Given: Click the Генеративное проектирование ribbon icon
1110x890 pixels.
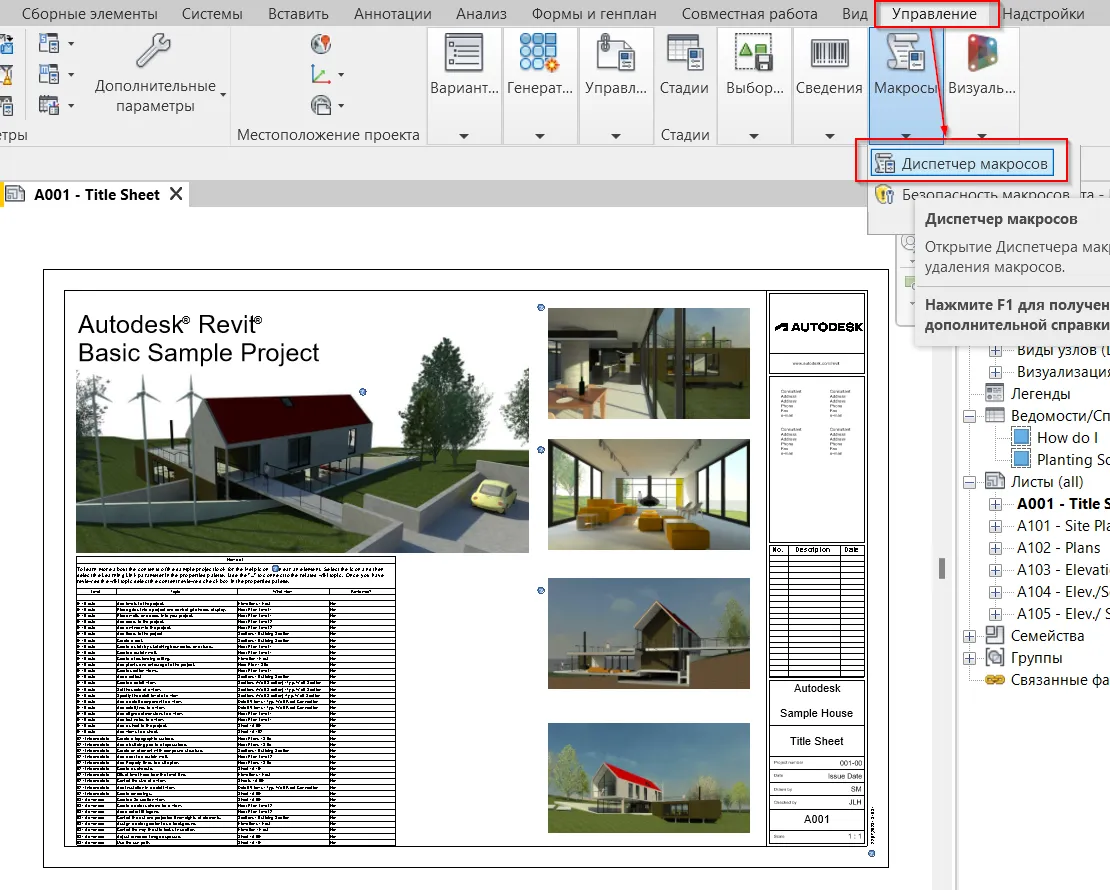Looking at the screenshot, I should [x=539, y=52].
